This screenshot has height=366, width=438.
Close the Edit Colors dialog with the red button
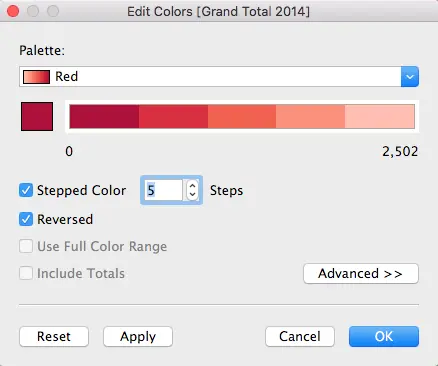[x=13, y=11]
